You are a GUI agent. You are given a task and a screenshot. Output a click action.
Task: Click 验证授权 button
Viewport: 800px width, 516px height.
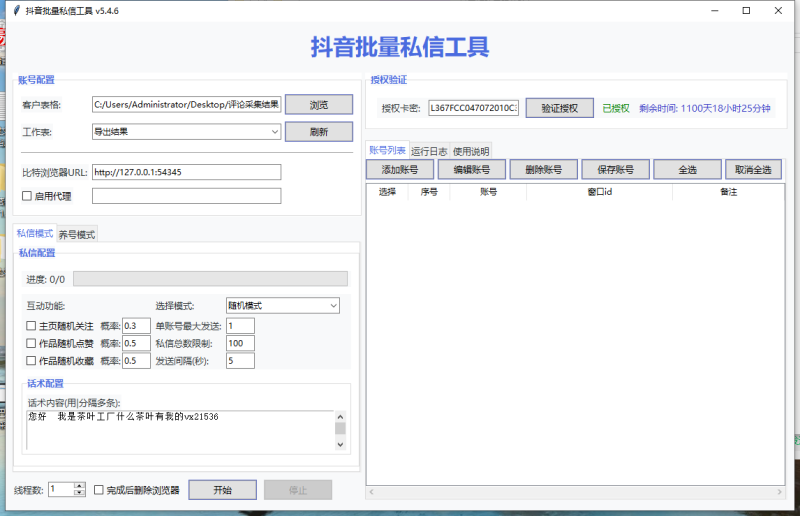pos(560,108)
